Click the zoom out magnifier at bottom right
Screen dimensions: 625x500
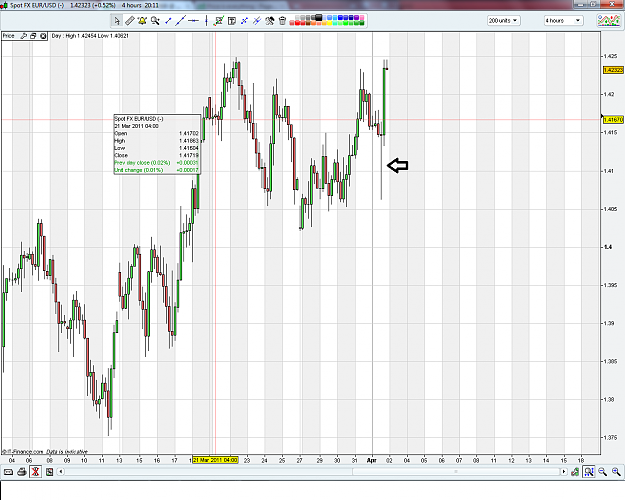[602, 472]
